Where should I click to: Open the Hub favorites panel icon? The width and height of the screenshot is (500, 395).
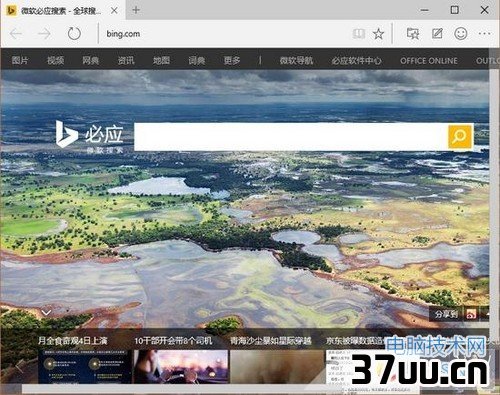413,33
